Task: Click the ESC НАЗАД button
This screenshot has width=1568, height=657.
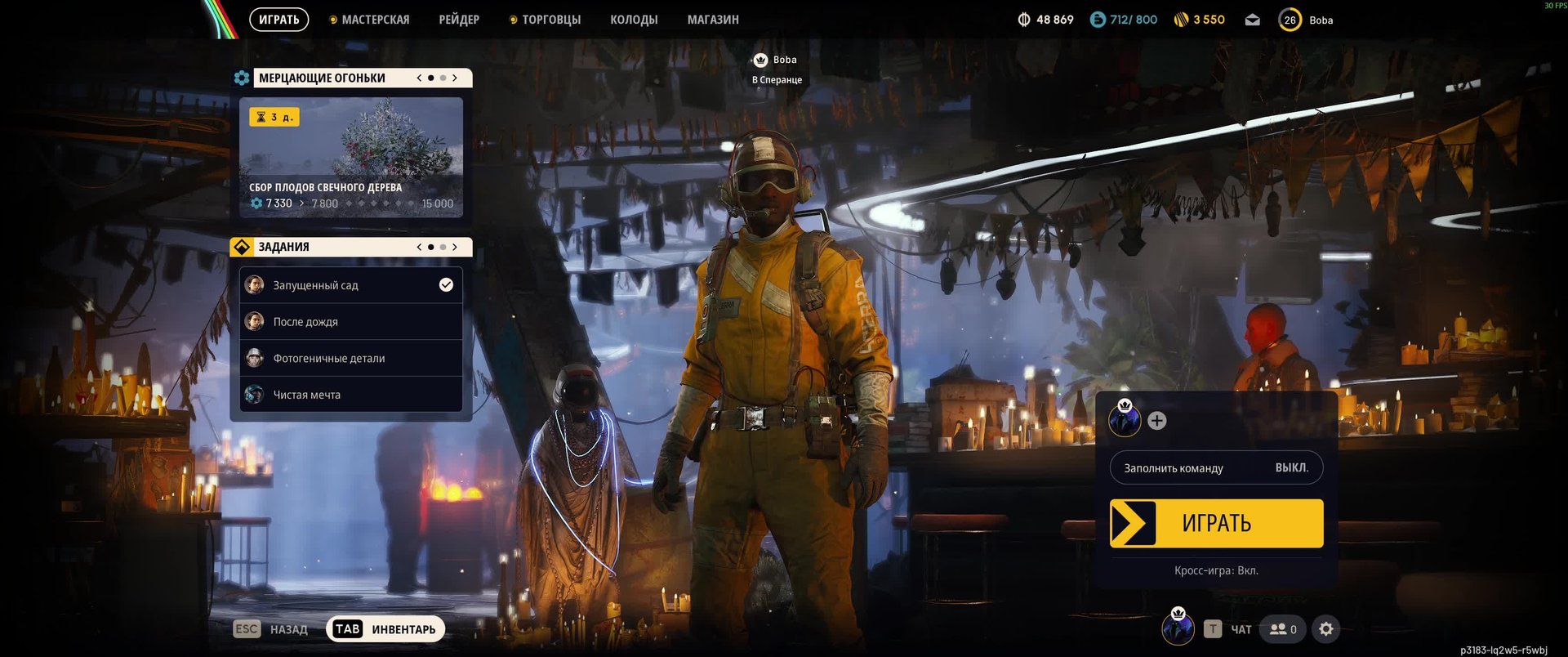Action: point(270,629)
